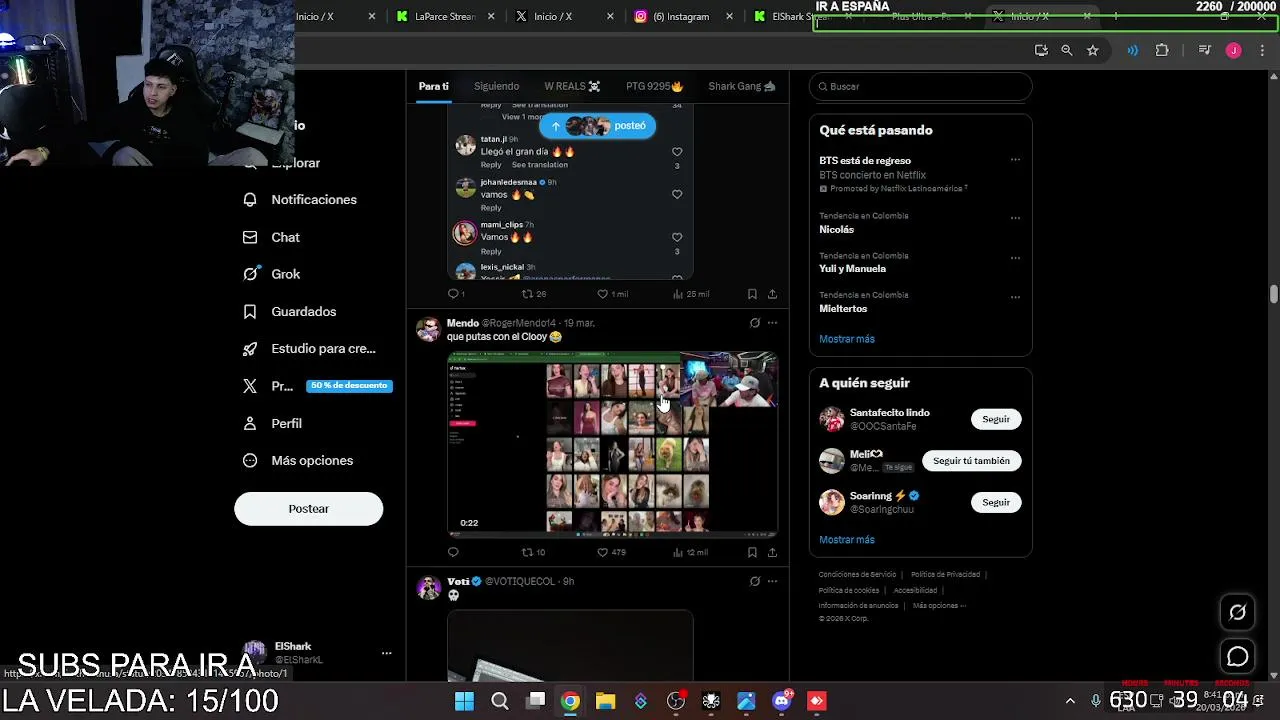Open Chat in the X sidebar
Viewport: 1280px width, 720px height.
pyautogui.click(x=271, y=237)
